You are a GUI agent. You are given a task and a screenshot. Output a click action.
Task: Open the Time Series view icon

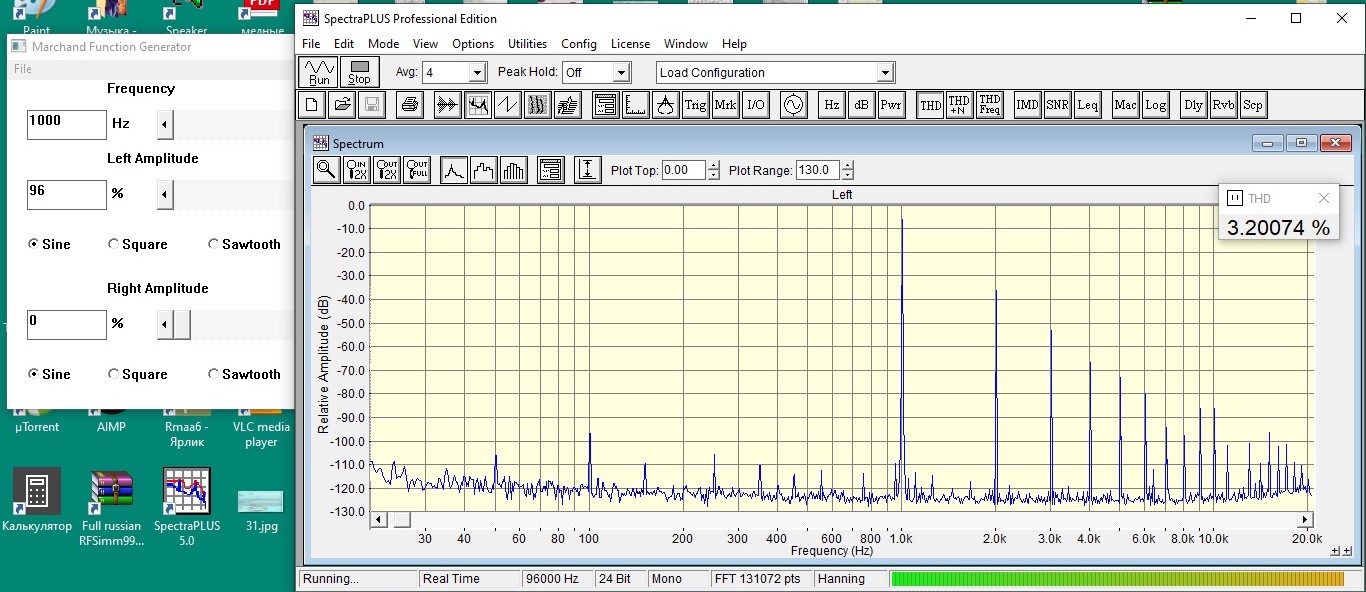click(447, 105)
